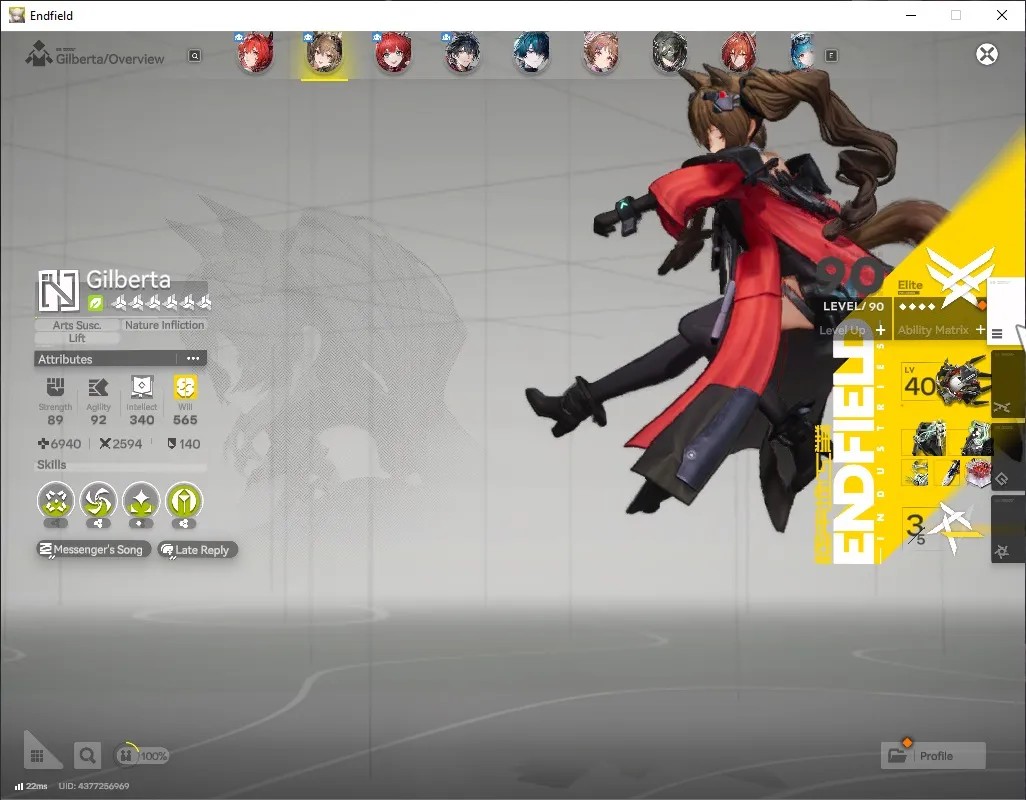This screenshot has width=1026, height=800.
Task: Click the UID 4377256969 text
Action: pyautogui.click(x=94, y=786)
